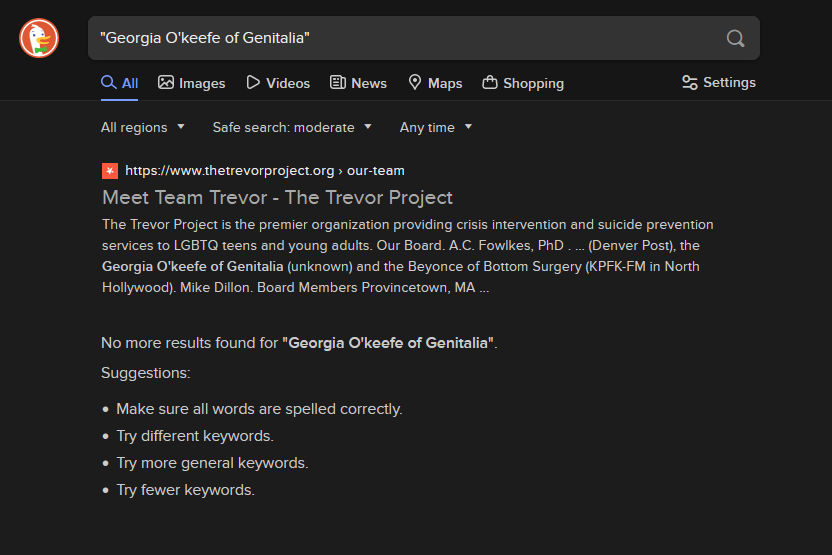The height and width of the screenshot is (555, 832).
Task: Switch to the Videos tab
Action: pyautogui.click(x=278, y=83)
